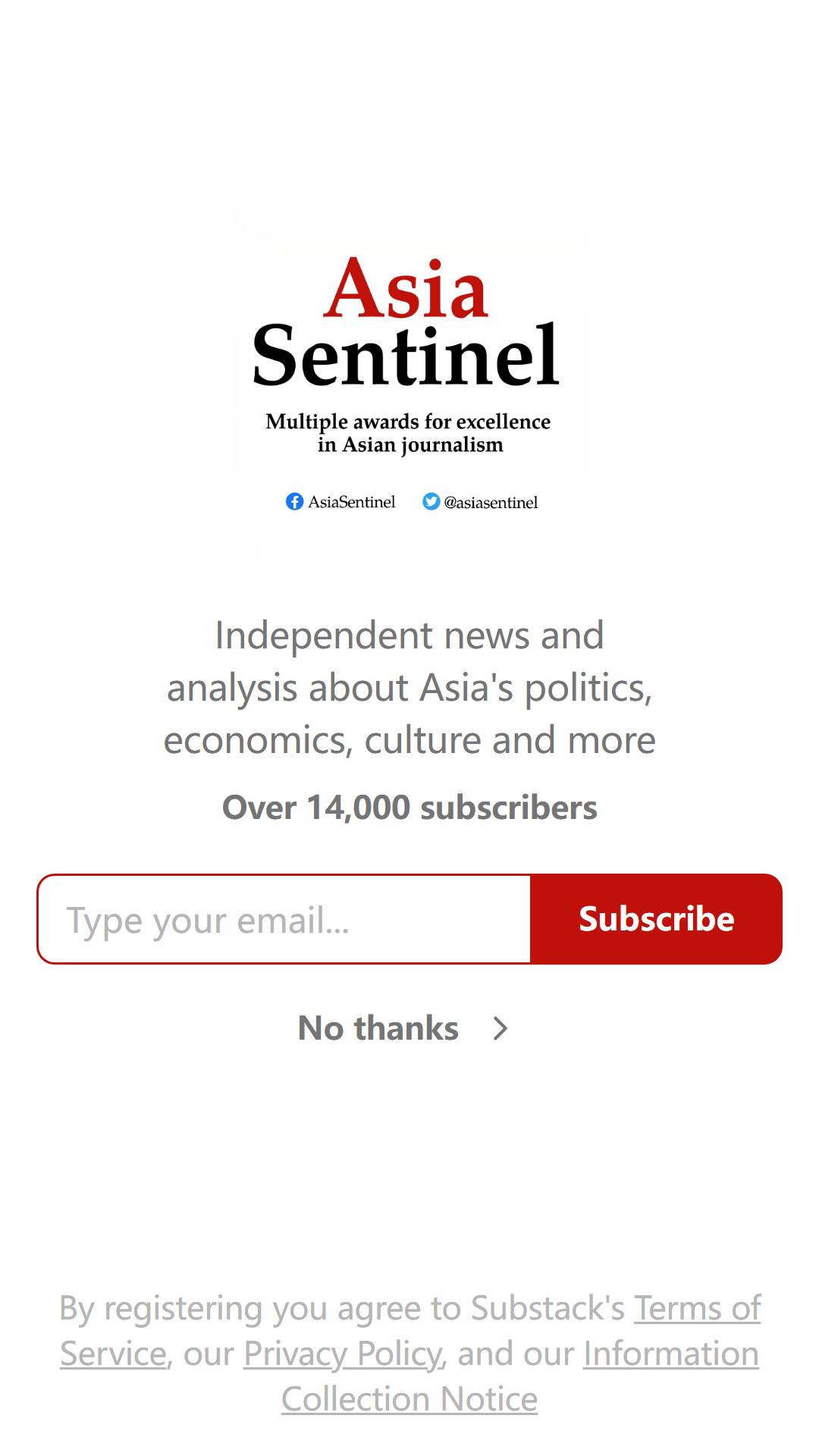This screenshot has width=819, height=1456.
Task: Open the Privacy Policy link
Action: [343, 1354]
